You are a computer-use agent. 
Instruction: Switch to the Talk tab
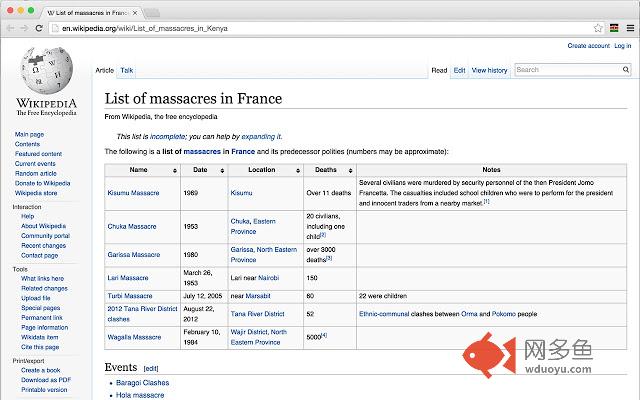coord(127,70)
